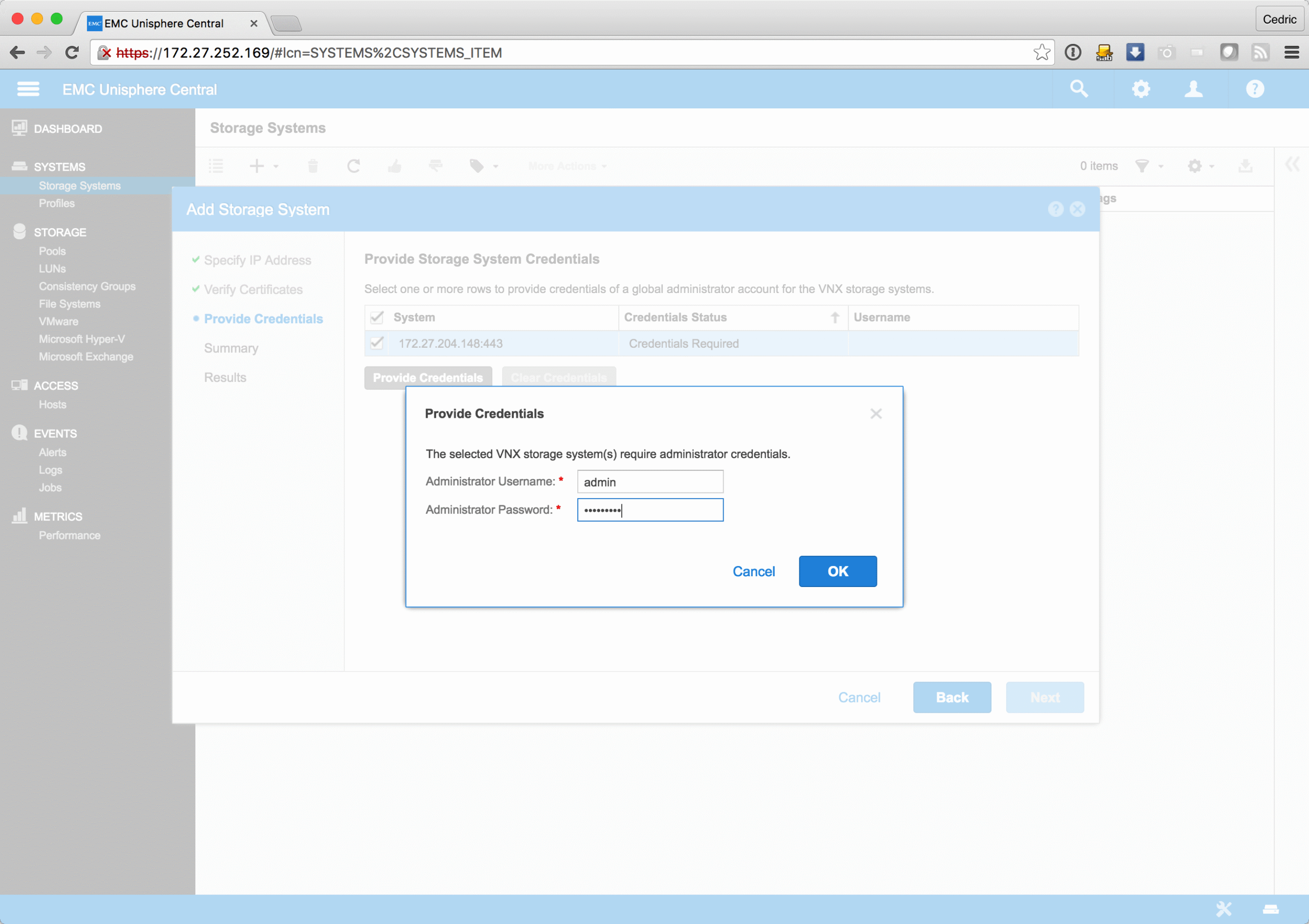This screenshot has height=924, width=1309.
Task: Click the export download icon in toolbar
Action: pyautogui.click(x=1245, y=166)
